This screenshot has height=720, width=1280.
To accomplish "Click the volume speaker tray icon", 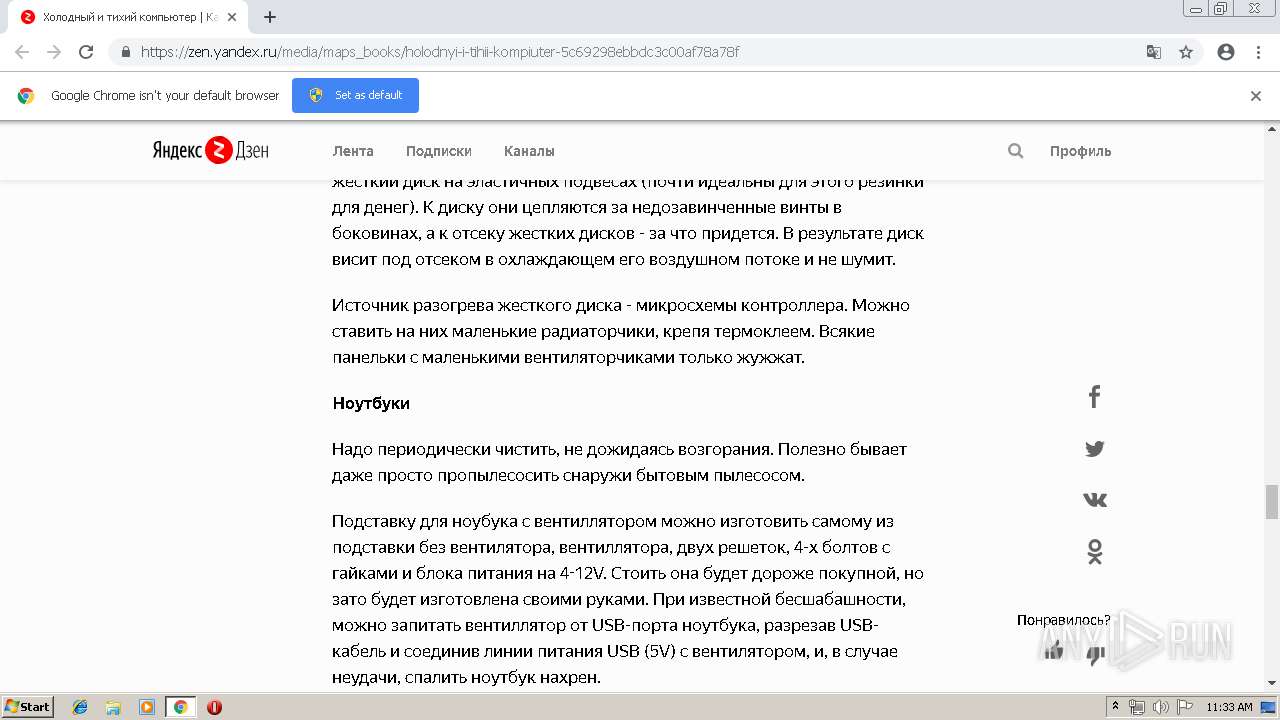I will click(1160, 707).
